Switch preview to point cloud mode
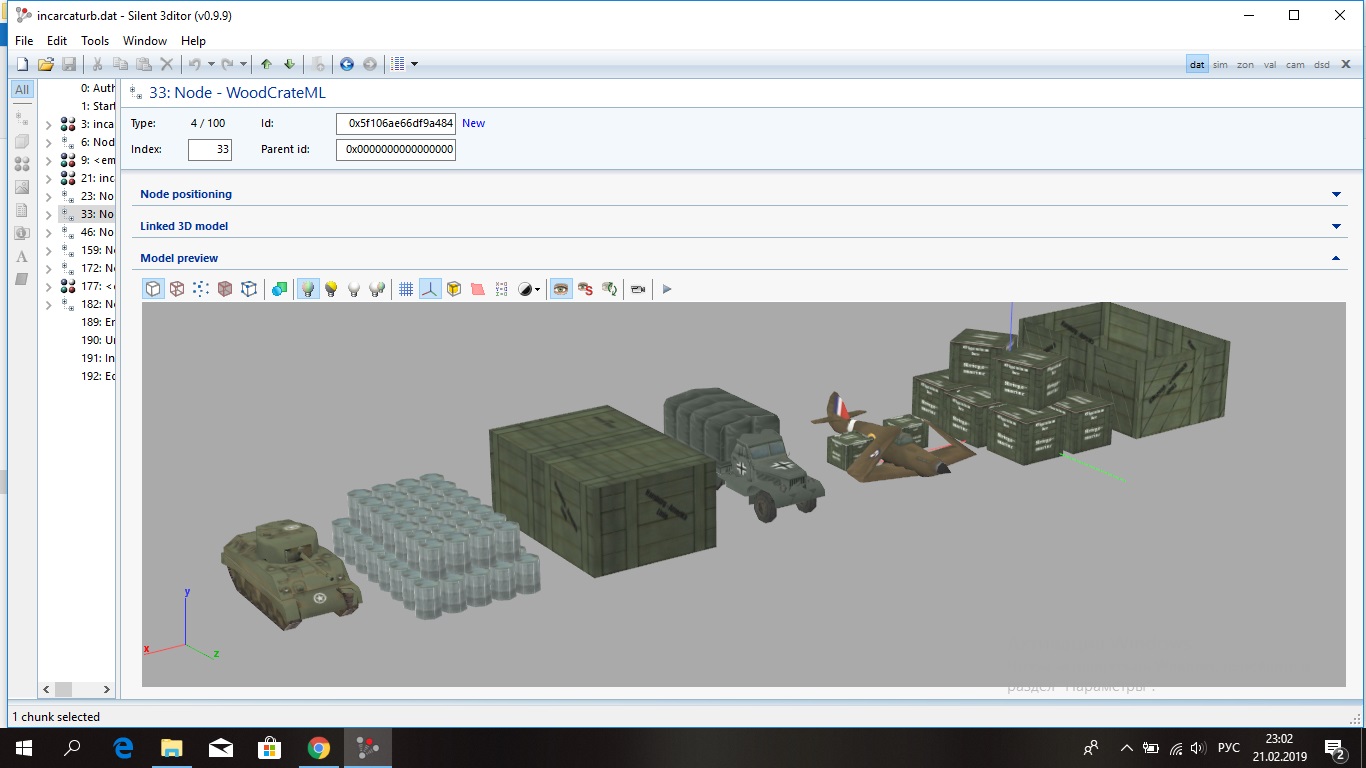Screen dimensions: 1366x768 coord(201,289)
